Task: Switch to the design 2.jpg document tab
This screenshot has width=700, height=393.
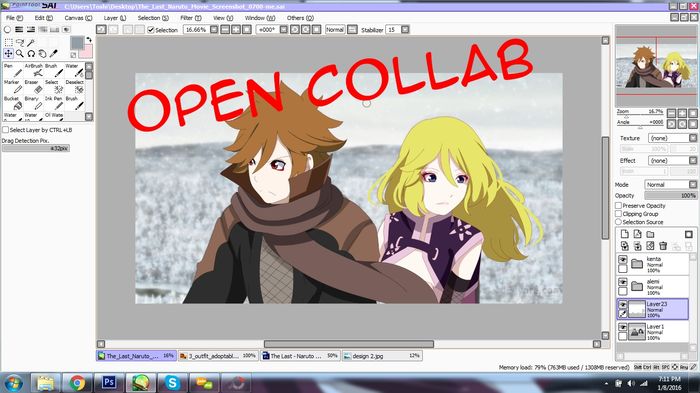Action: (x=382, y=356)
